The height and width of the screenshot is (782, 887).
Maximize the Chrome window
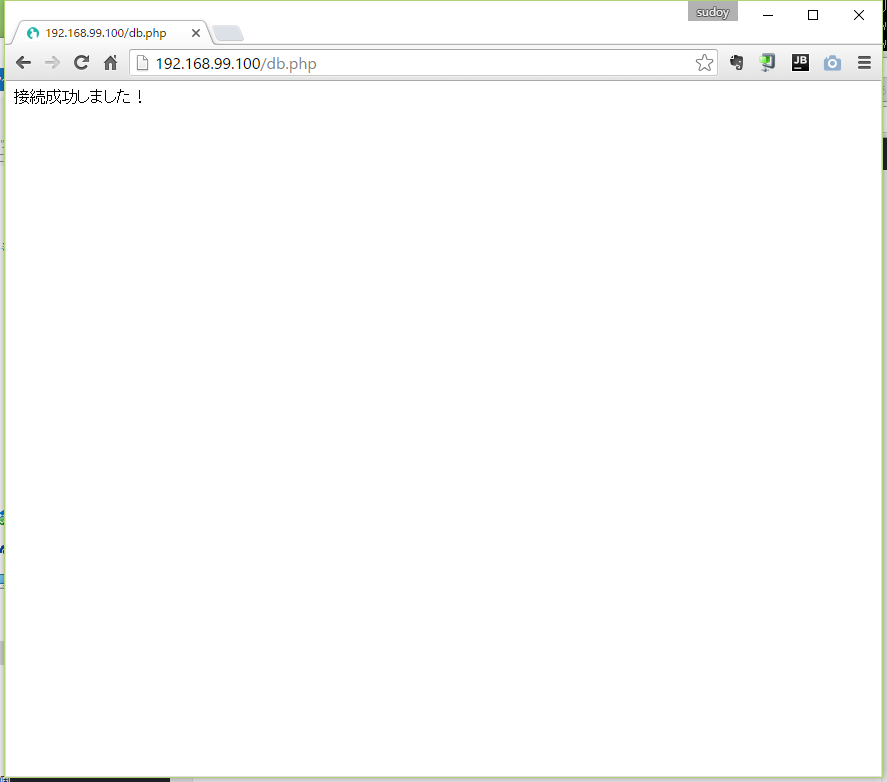[x=813, y=15]
